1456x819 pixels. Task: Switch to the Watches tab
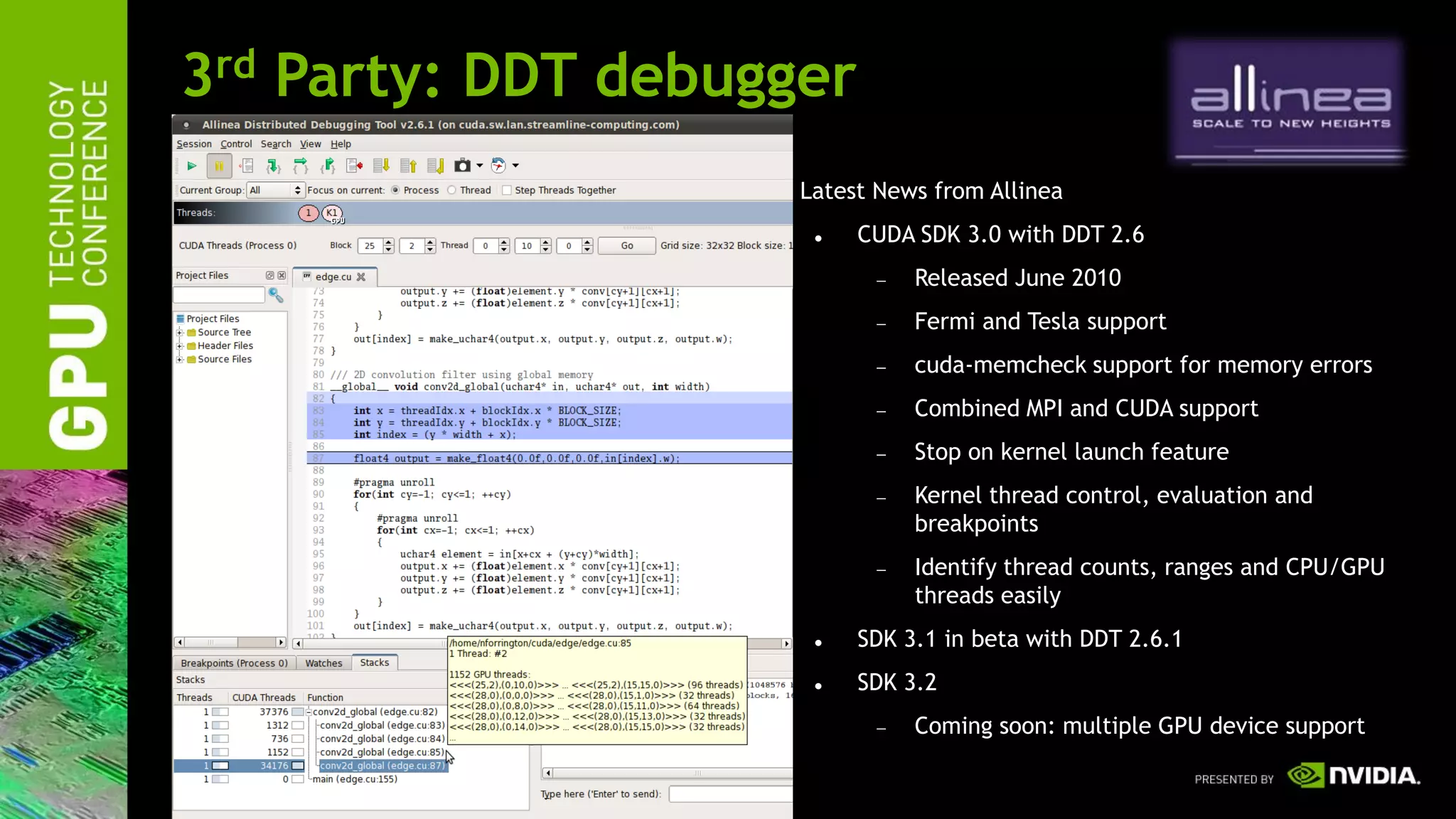point(323,663)
